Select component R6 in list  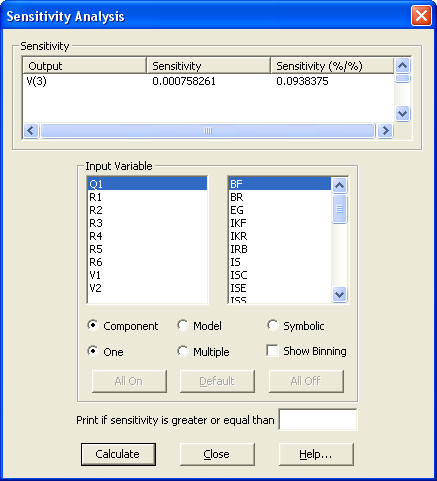click(147, 262)
